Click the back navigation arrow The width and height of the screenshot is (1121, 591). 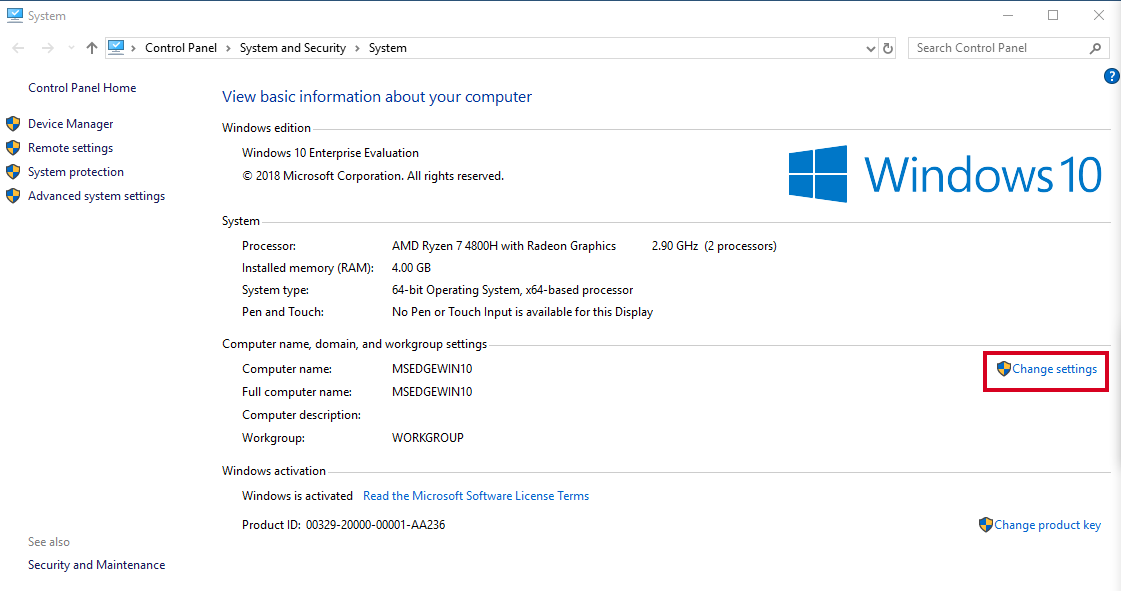tap(17, 47)
